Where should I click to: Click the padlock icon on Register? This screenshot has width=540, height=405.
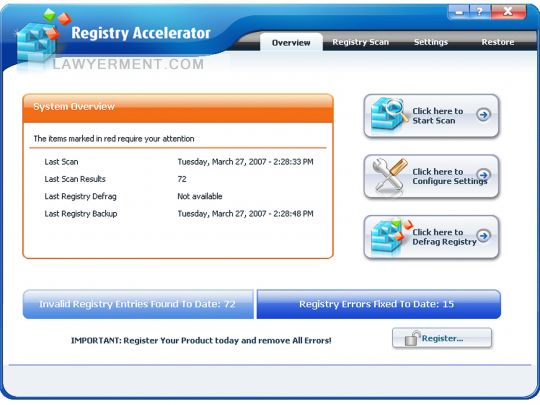(x=412, y=338)
